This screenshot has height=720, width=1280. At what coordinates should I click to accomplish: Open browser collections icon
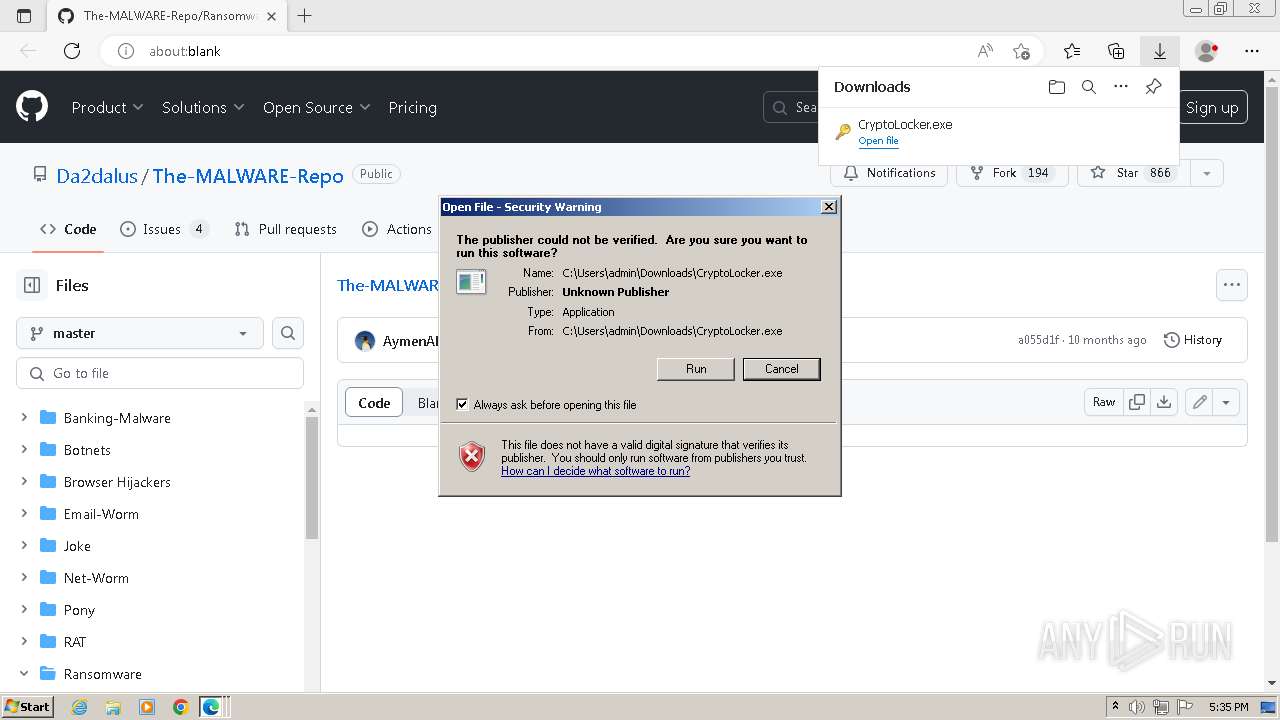coord(1116,51)
